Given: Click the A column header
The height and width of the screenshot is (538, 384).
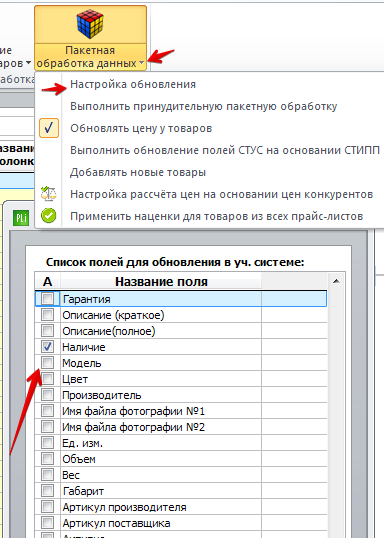Looking at the screenshot, I should 48,281.
